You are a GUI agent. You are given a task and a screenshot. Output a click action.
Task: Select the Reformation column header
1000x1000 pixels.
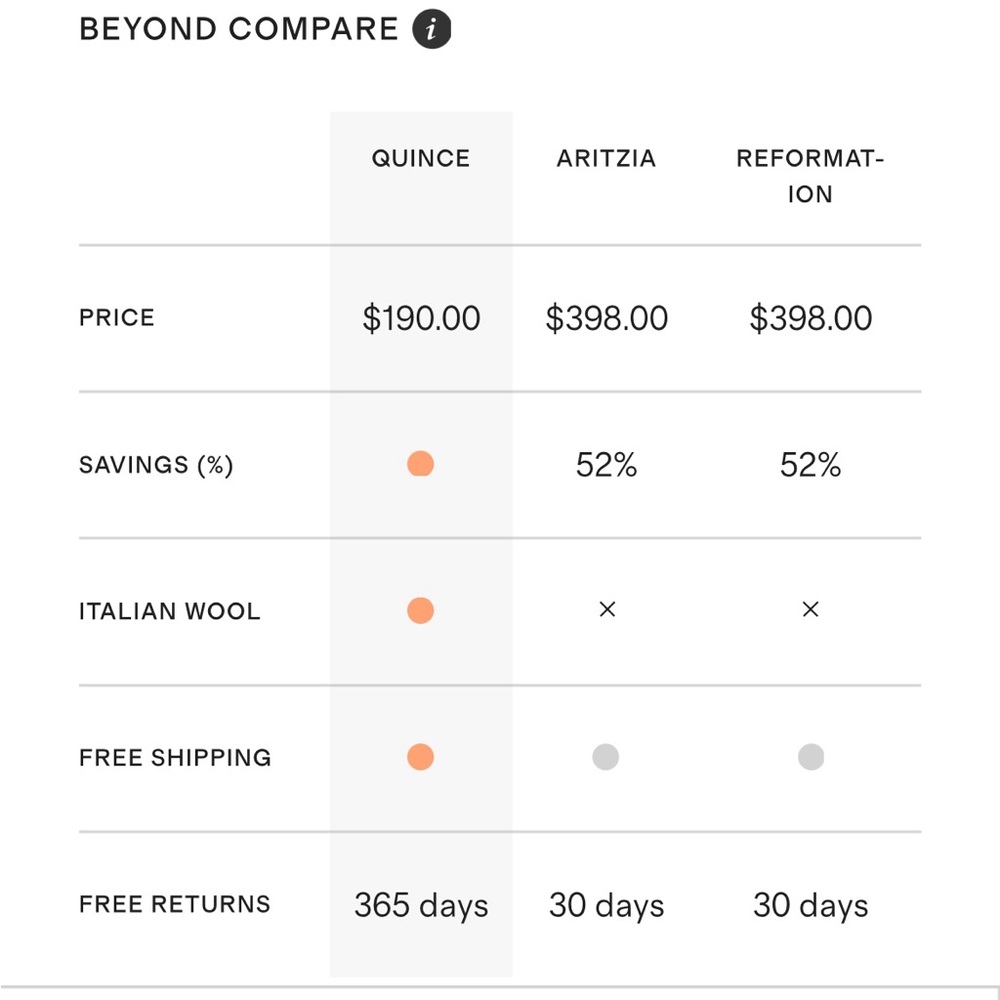(811, 176)
